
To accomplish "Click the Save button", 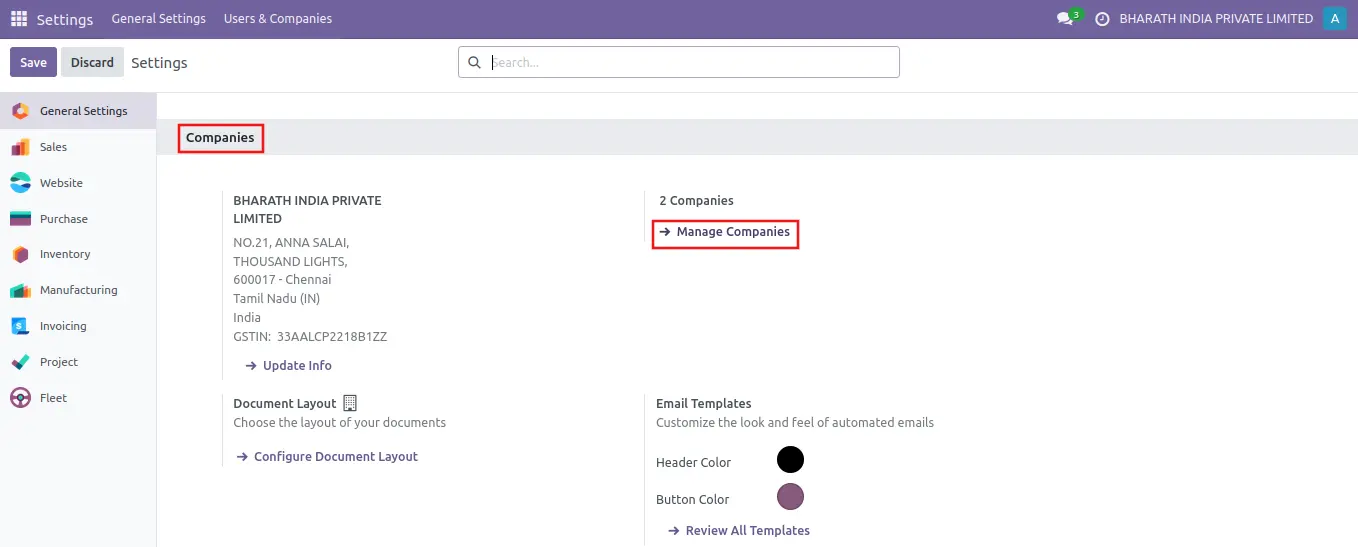I will pos(33,62).
